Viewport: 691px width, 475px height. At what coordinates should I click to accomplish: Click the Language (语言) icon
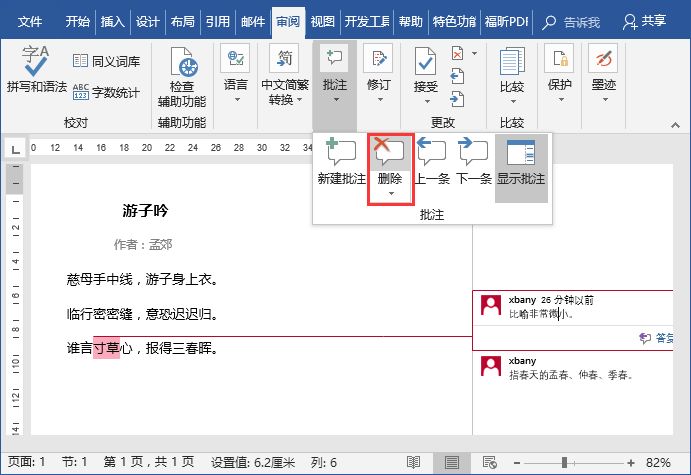click(x=235, y=58)
